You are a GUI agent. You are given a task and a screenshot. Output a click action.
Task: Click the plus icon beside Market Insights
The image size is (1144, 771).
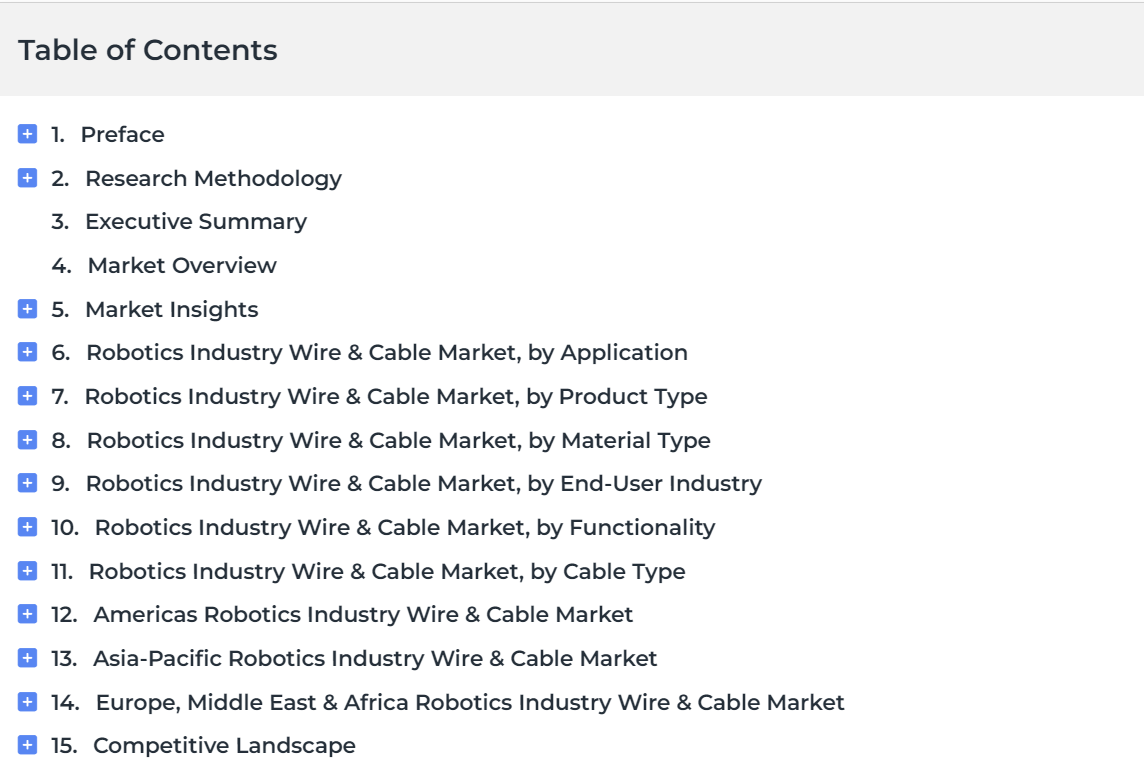[x=27, y=309]
